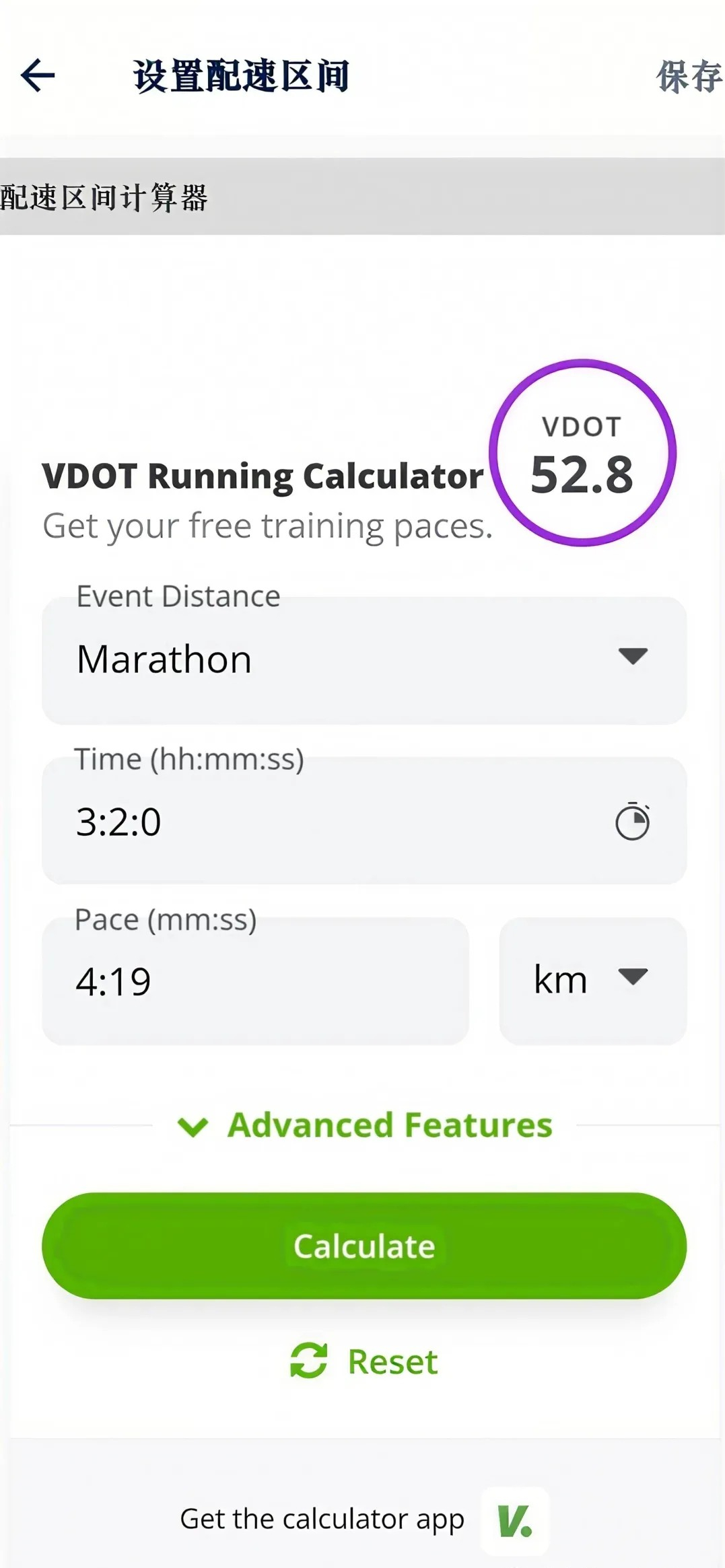This screenshot has height=1568, width=725.
Task: Click the VDOT 52.8 score circle
Action: (582, 453)
